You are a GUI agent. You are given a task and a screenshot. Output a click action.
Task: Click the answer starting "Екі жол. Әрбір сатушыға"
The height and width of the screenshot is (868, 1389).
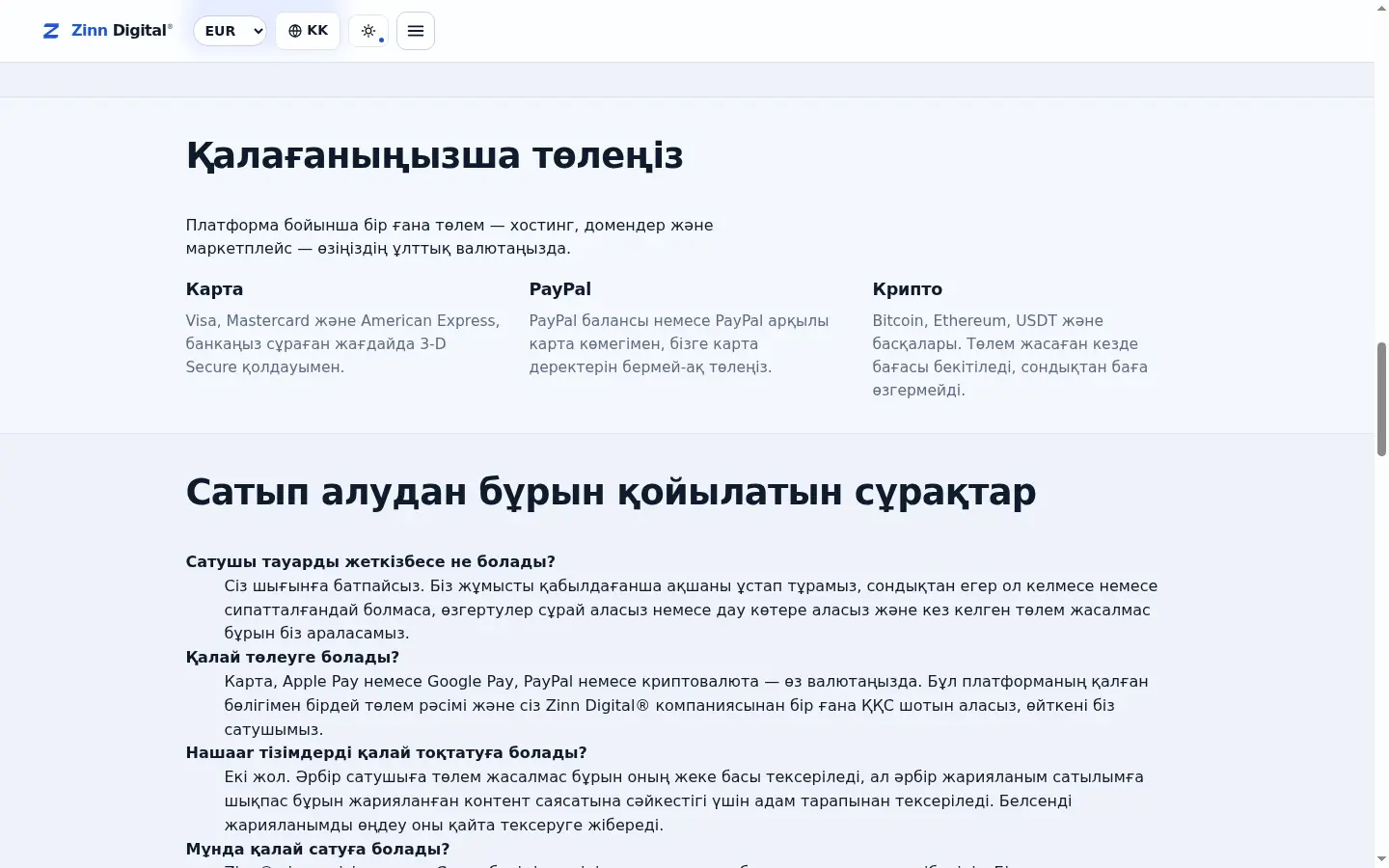click(684, 800)
